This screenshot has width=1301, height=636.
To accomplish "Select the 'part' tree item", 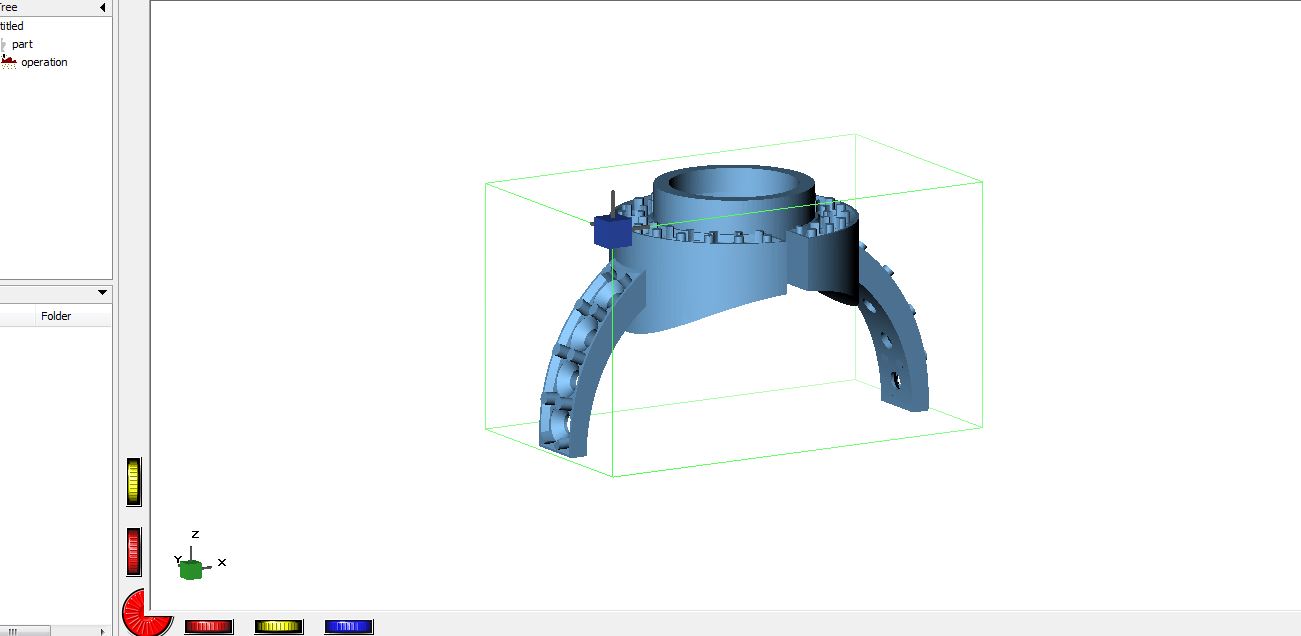I will coord(22,44).
